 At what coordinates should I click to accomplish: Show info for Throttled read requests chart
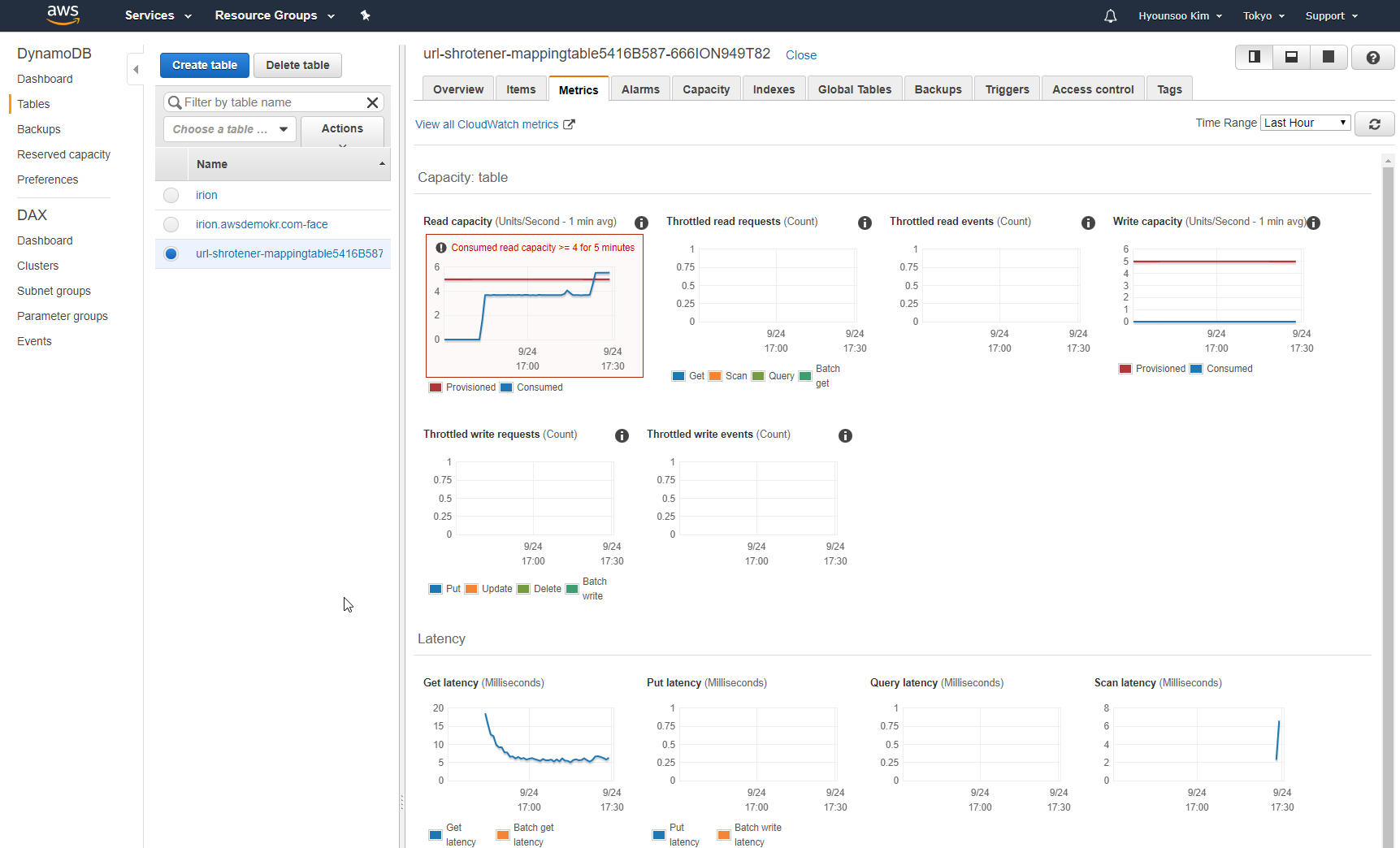pos(865,223)
